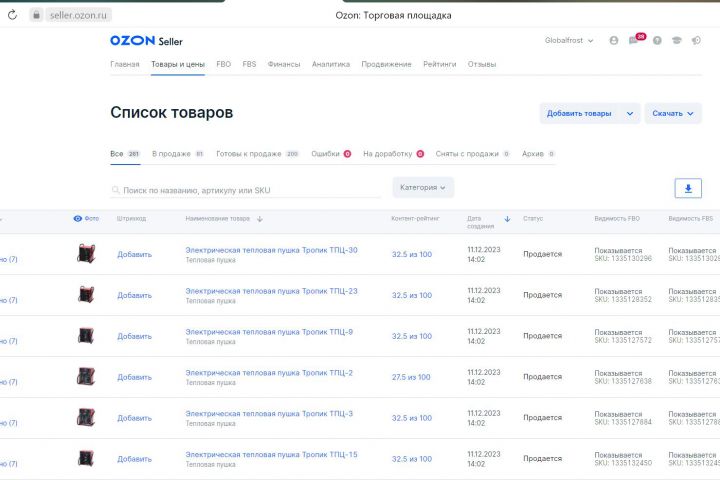
Task: Open the megaphone announcements icon
Action: (x=696, y=40)
